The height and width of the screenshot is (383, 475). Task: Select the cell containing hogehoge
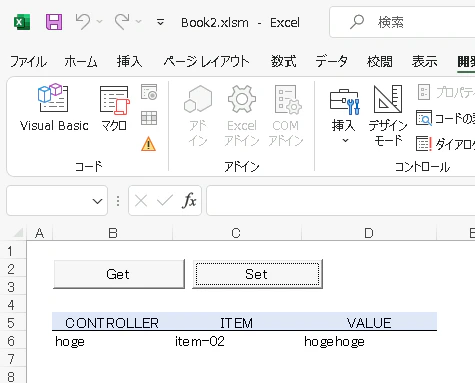(x=369, y=340)
